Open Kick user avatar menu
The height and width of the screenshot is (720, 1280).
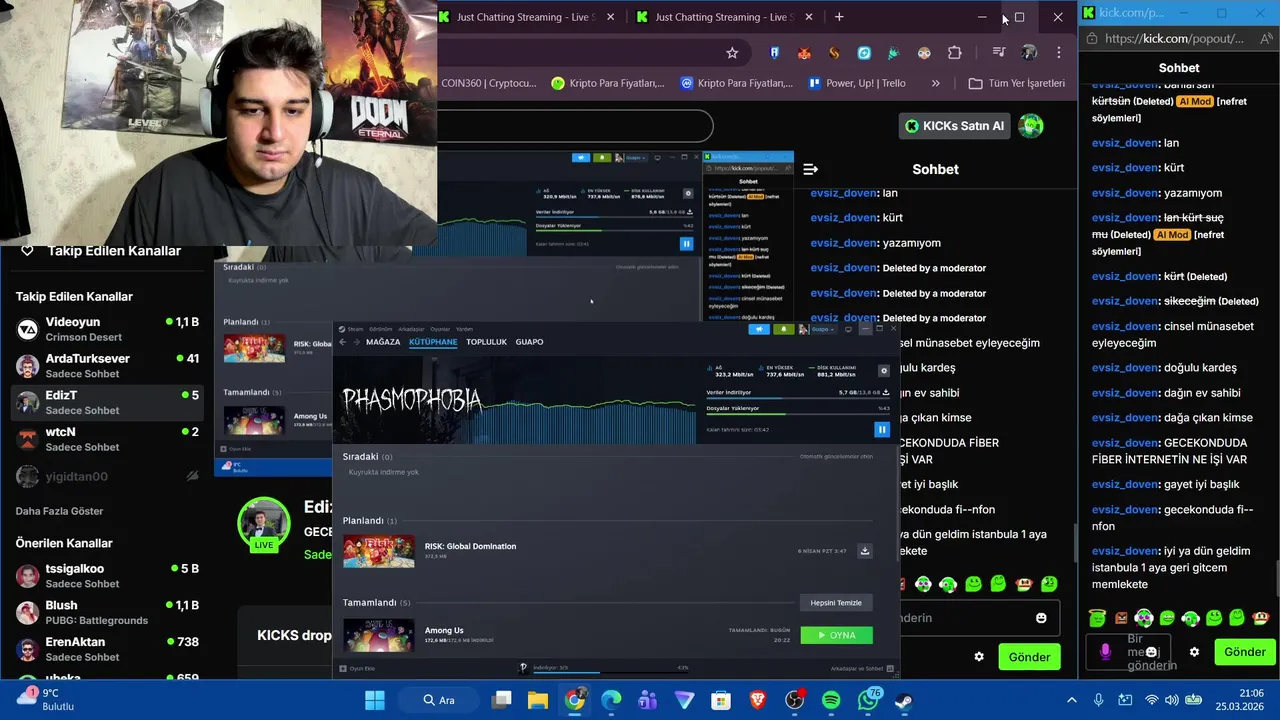1030,125
